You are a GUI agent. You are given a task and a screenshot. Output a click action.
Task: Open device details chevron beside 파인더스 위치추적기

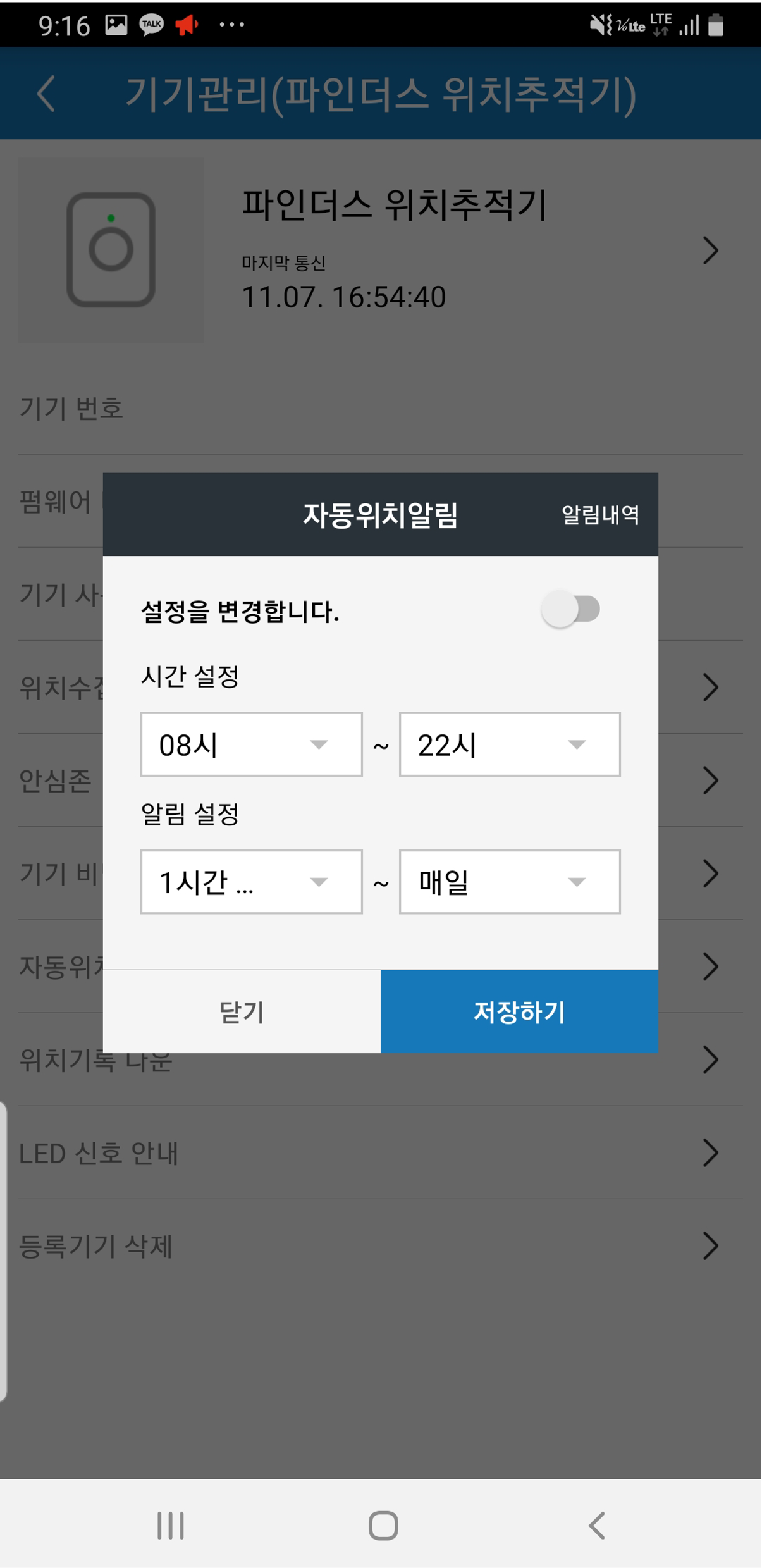point(710,250)
